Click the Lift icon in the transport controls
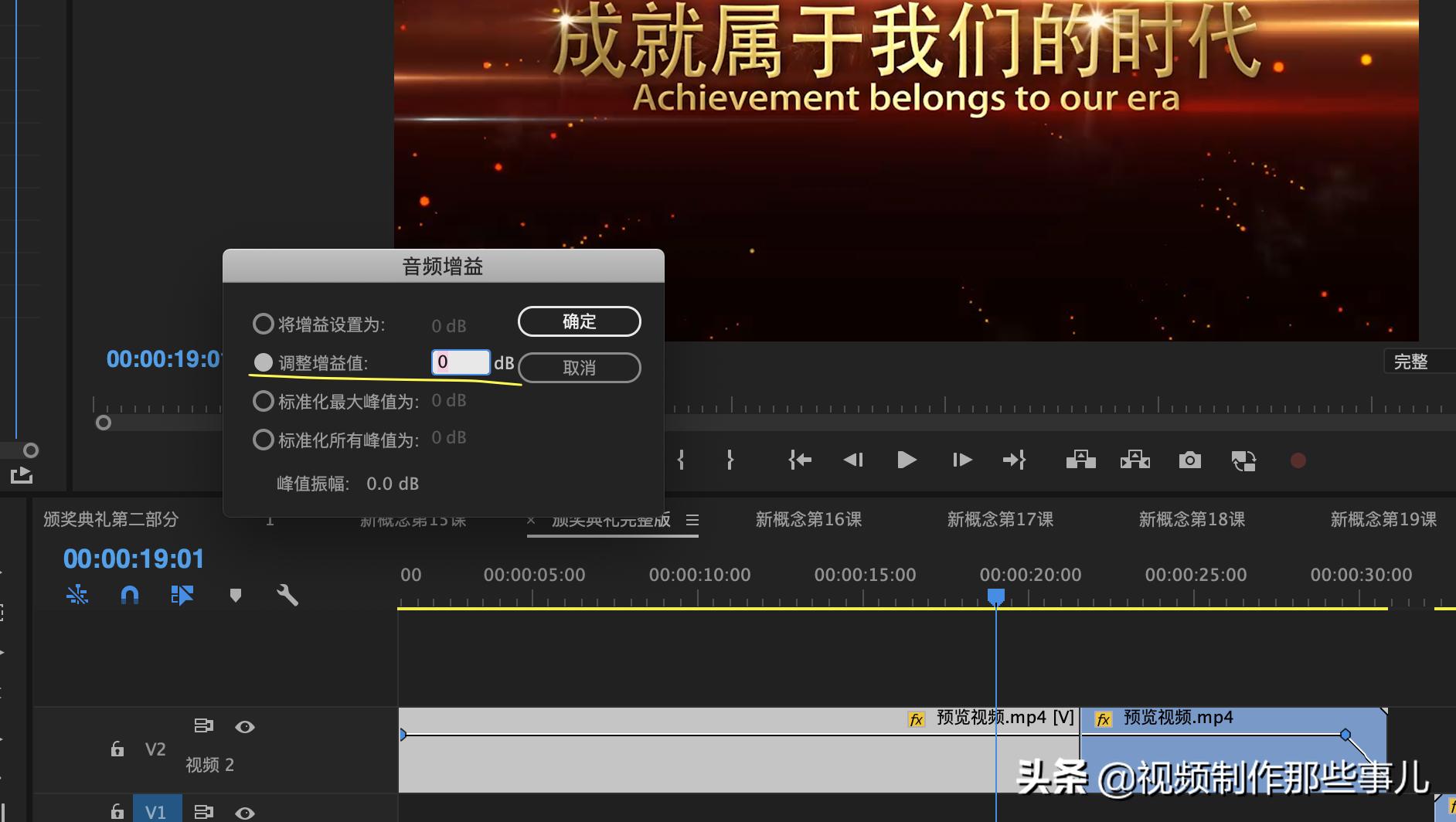 click(1081, 460)
